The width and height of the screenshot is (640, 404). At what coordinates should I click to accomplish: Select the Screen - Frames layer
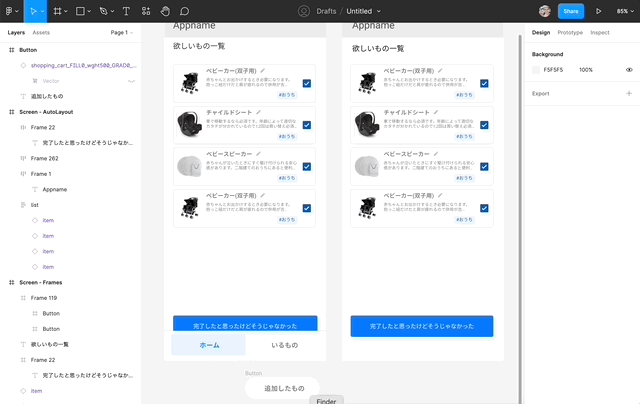click(41, 282)
